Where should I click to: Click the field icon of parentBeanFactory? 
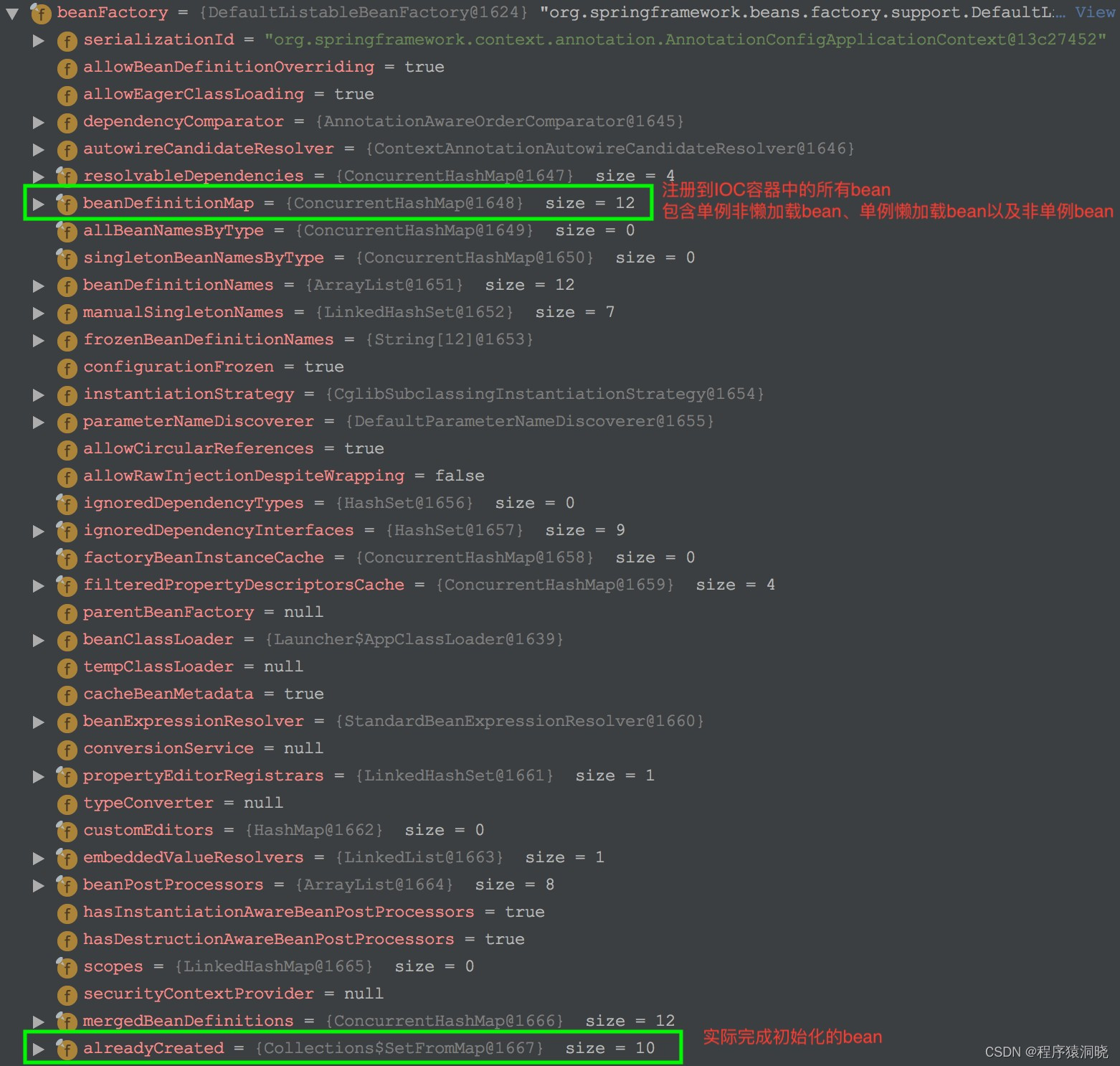(67, 613)
